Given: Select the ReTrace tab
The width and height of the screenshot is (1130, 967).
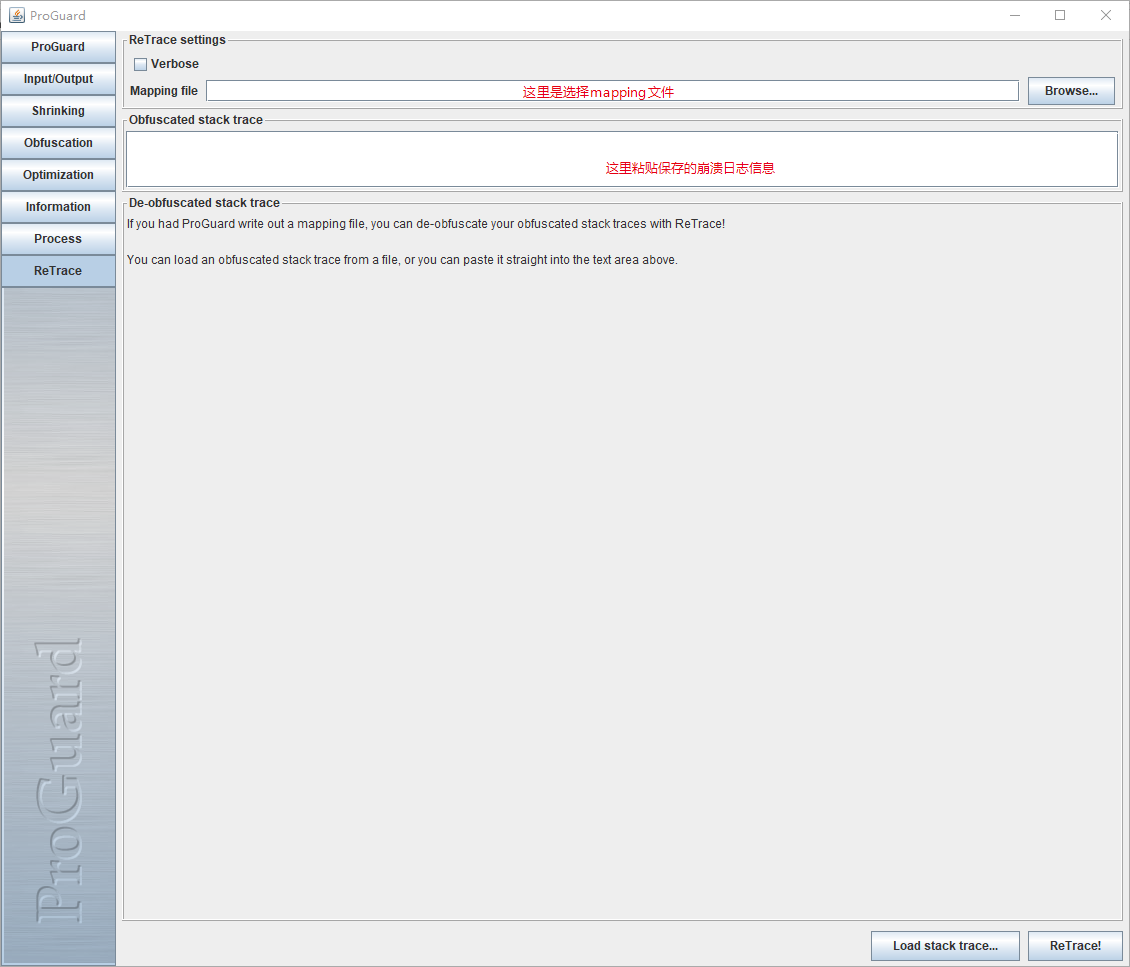Looking at the screenshot, I should coord(58,271).
